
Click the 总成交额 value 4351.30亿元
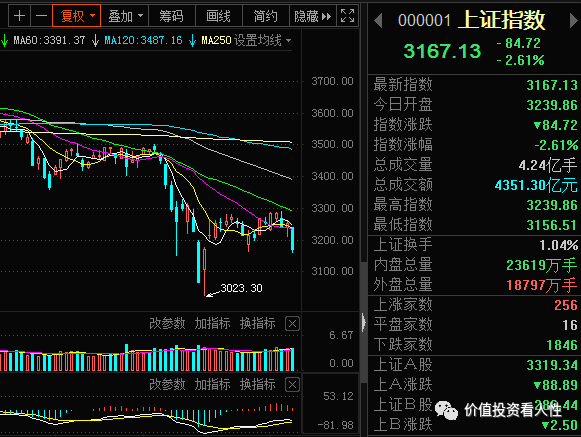536,185
